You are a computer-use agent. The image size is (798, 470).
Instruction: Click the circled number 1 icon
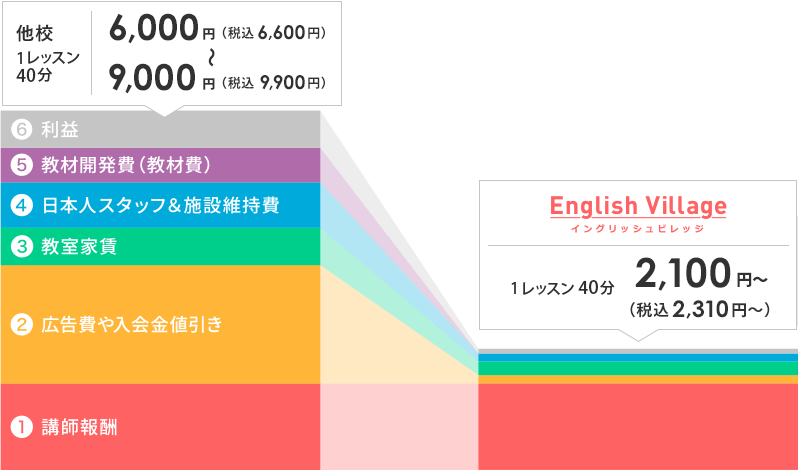tap(22, 427)
